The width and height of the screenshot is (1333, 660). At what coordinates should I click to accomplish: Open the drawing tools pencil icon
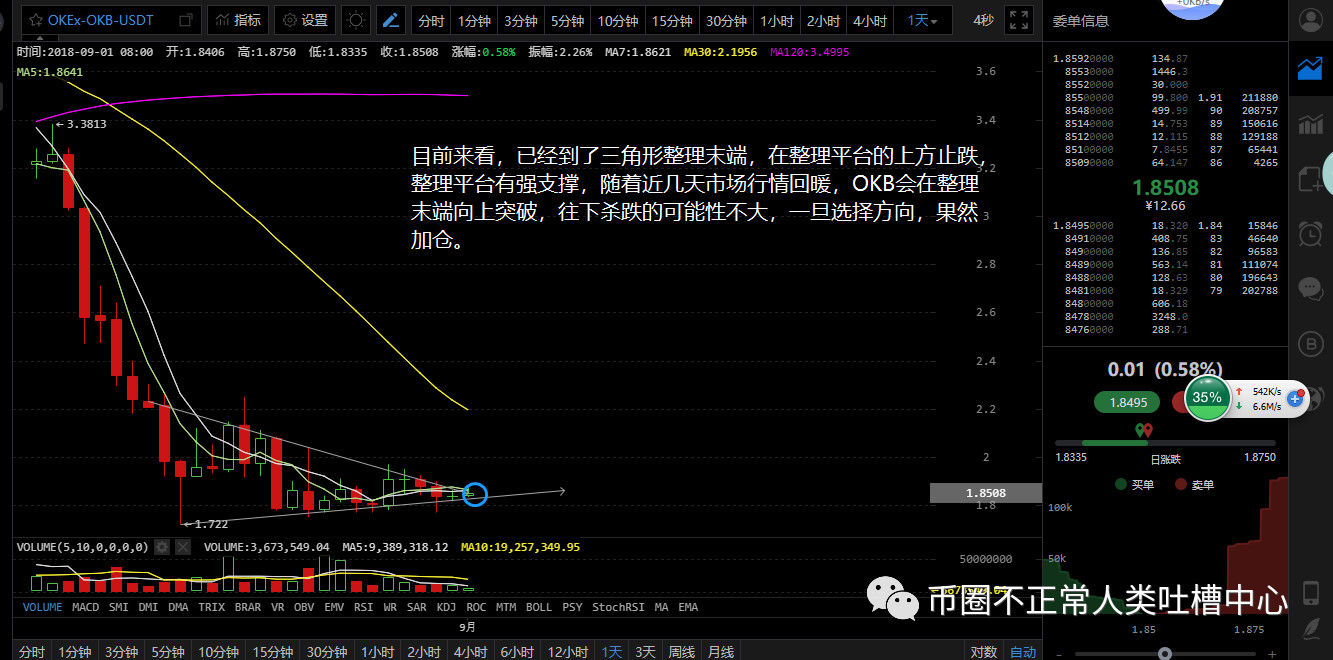click(393, 20)
